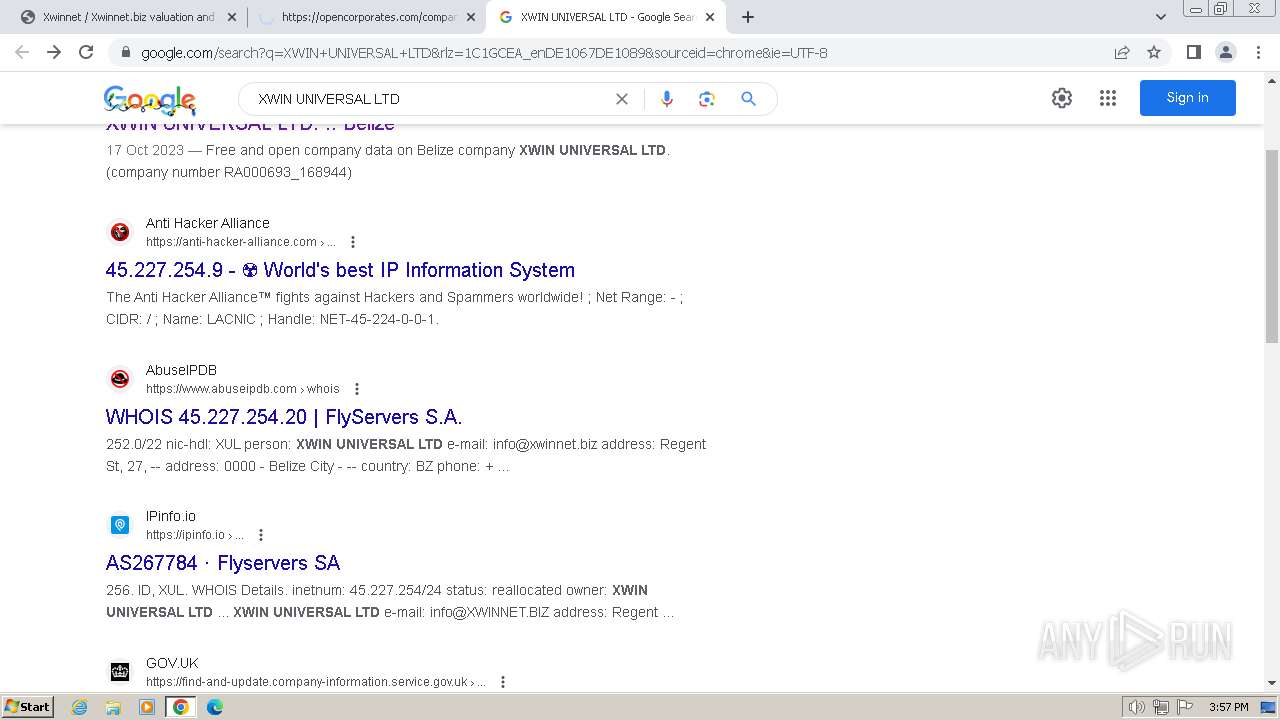Open AS267784 Flyservers SA link
This screenshot has height=720, width=1280.
point(223,563)
